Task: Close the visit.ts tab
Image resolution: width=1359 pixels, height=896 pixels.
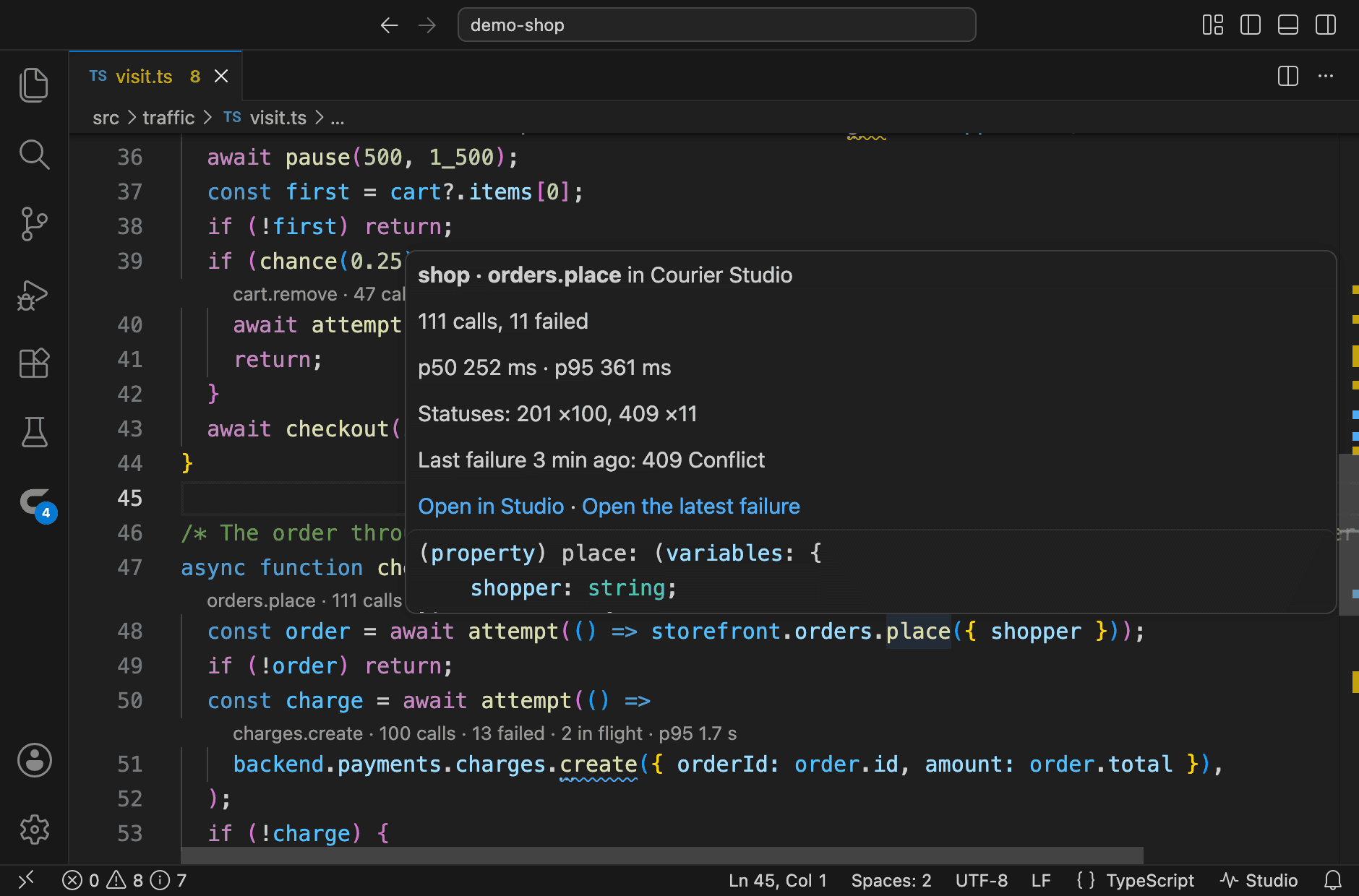Action: pos(221,76)
